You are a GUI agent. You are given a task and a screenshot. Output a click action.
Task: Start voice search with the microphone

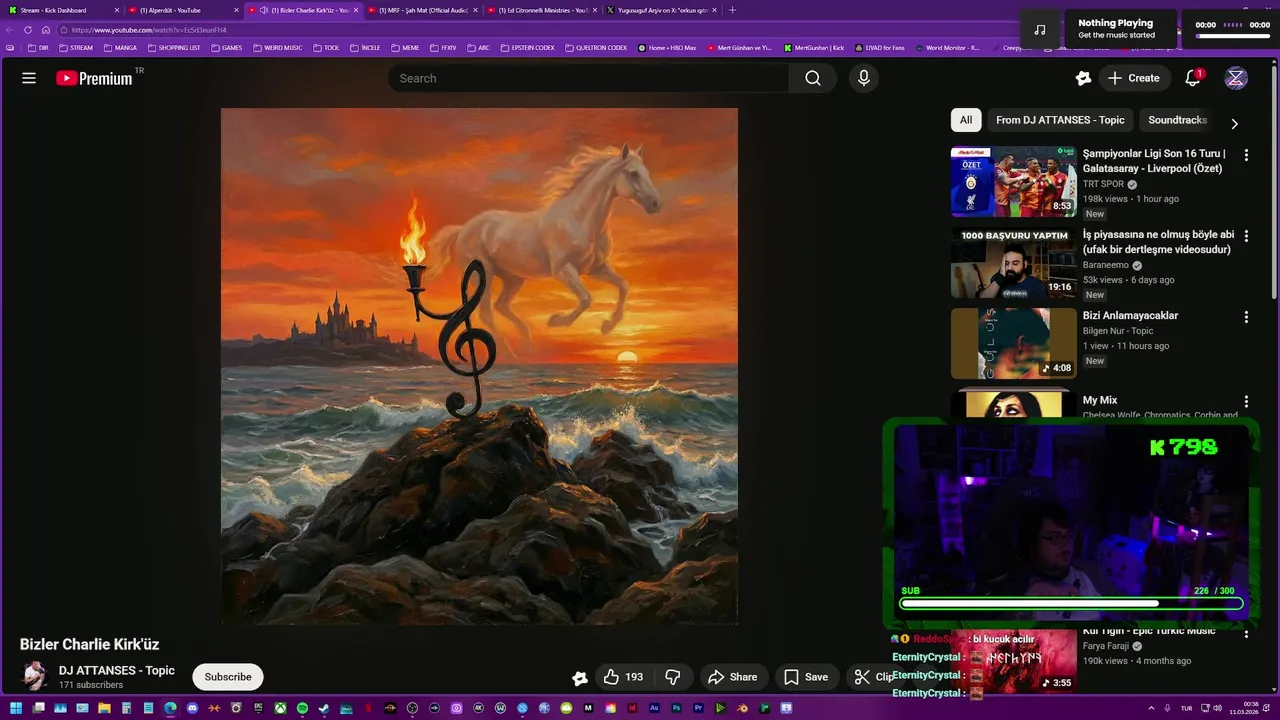[x=864, y=78]
